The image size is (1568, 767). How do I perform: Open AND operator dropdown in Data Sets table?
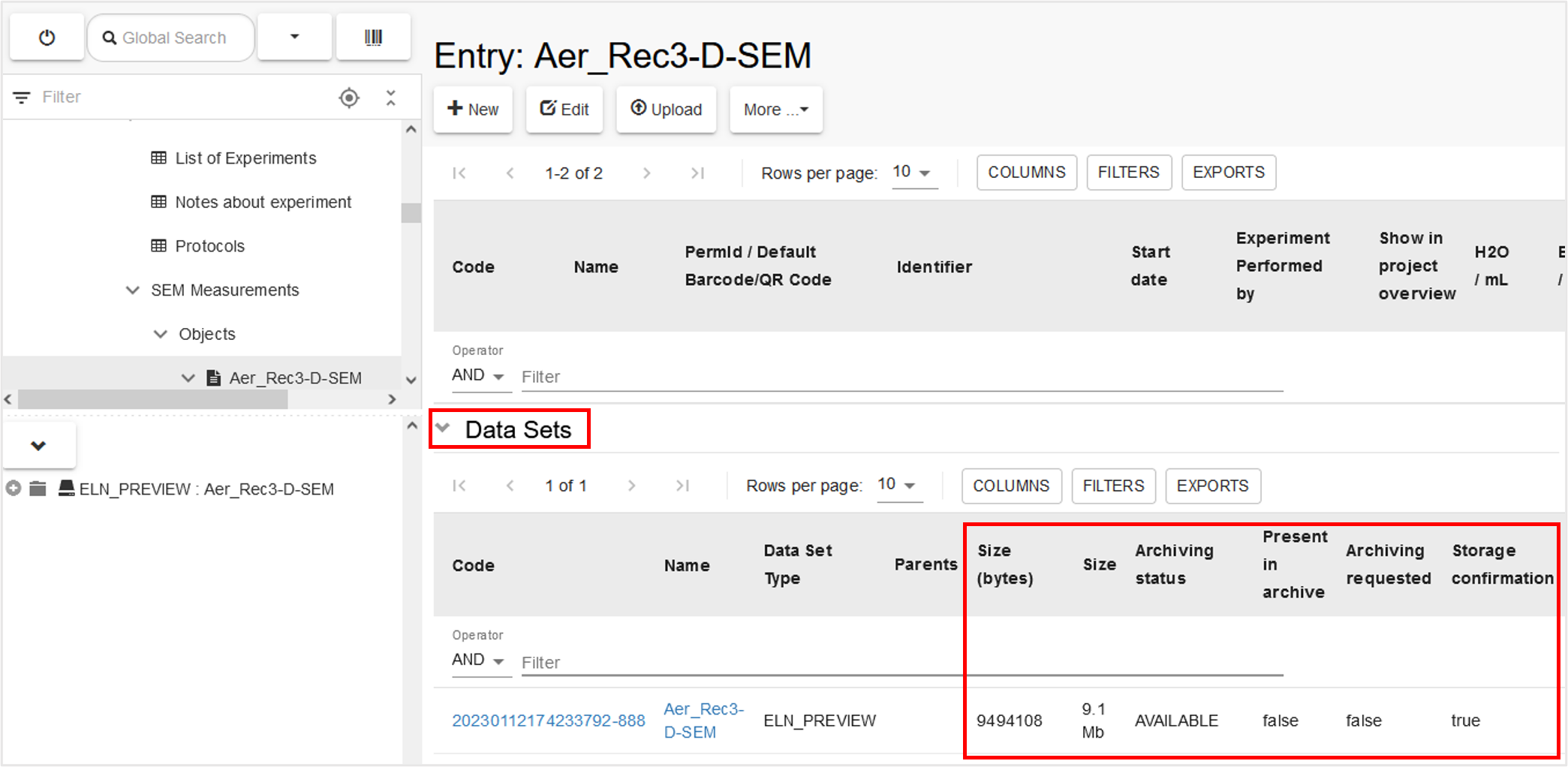(x=480, y=660)
